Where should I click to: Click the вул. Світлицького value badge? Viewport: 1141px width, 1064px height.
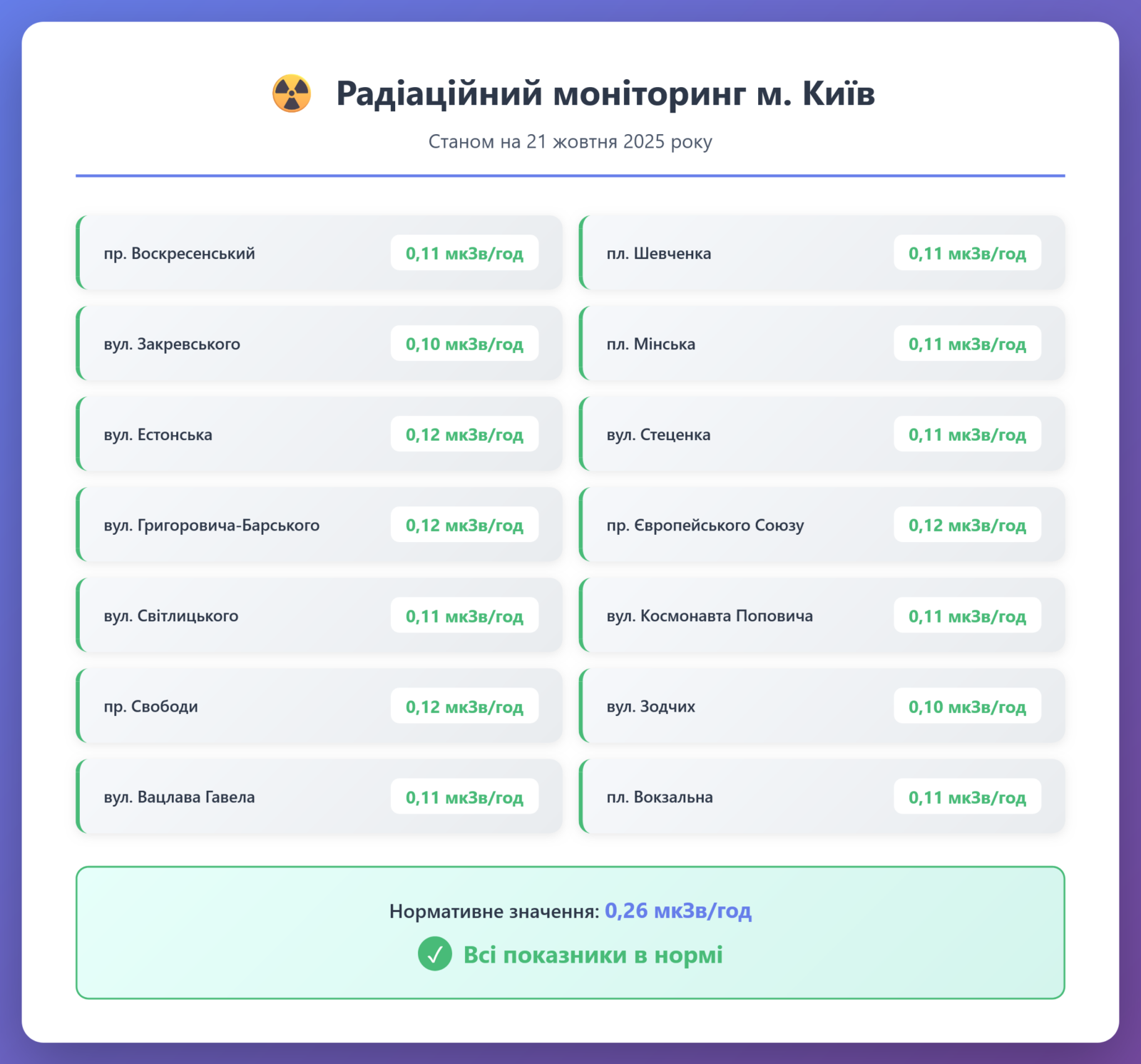464,616
